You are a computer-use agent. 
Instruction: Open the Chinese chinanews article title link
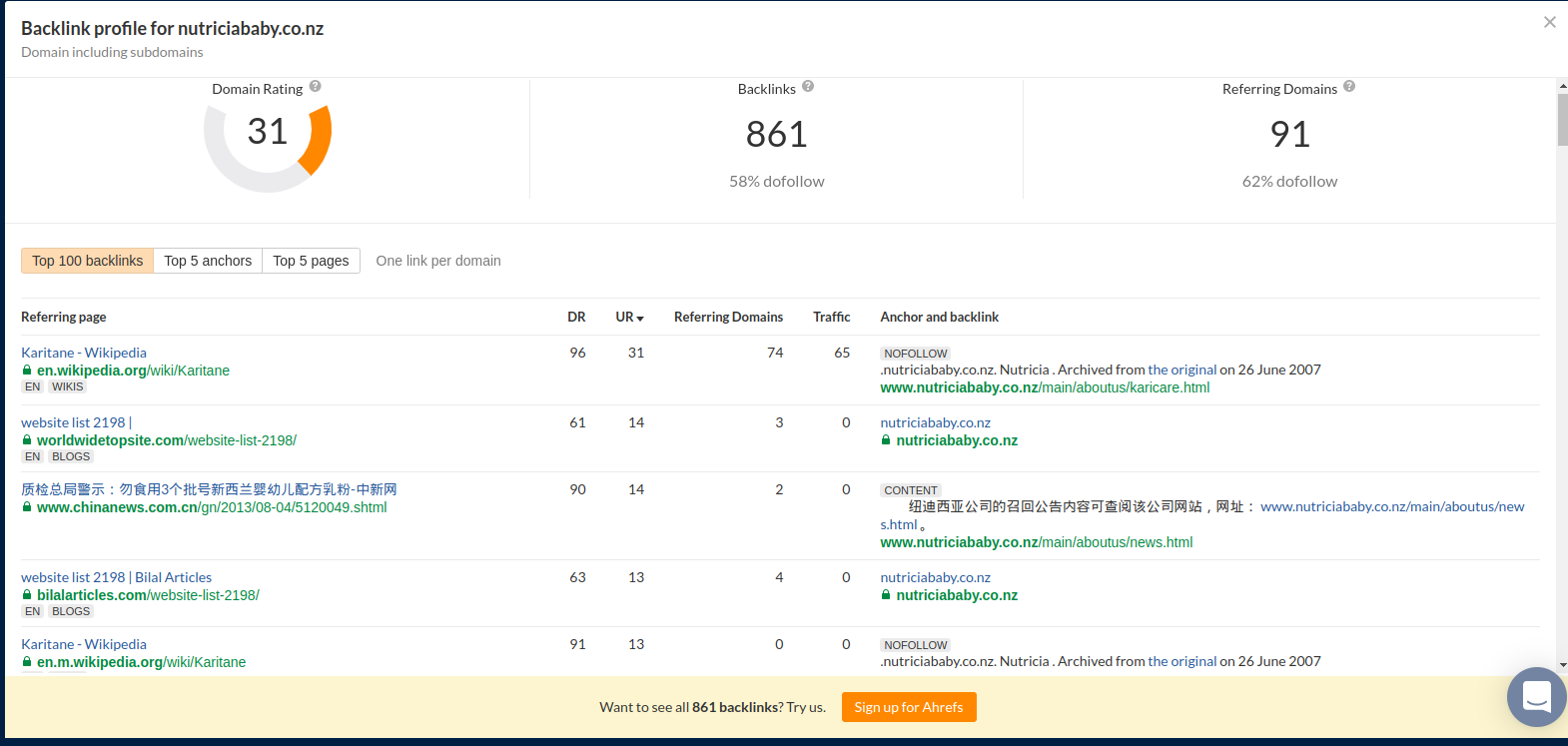click(x=209, y=489)
